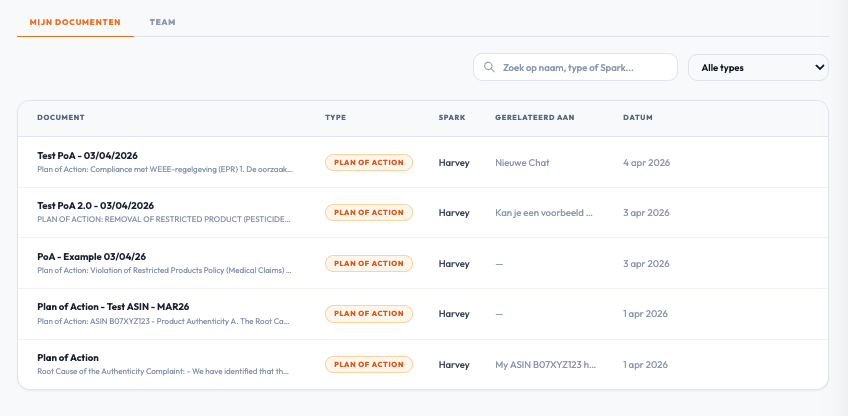Viewport: 848px width, 416px height.
Task: Open document Test PoA - 03/04/2026
Action: pos(87,155)
